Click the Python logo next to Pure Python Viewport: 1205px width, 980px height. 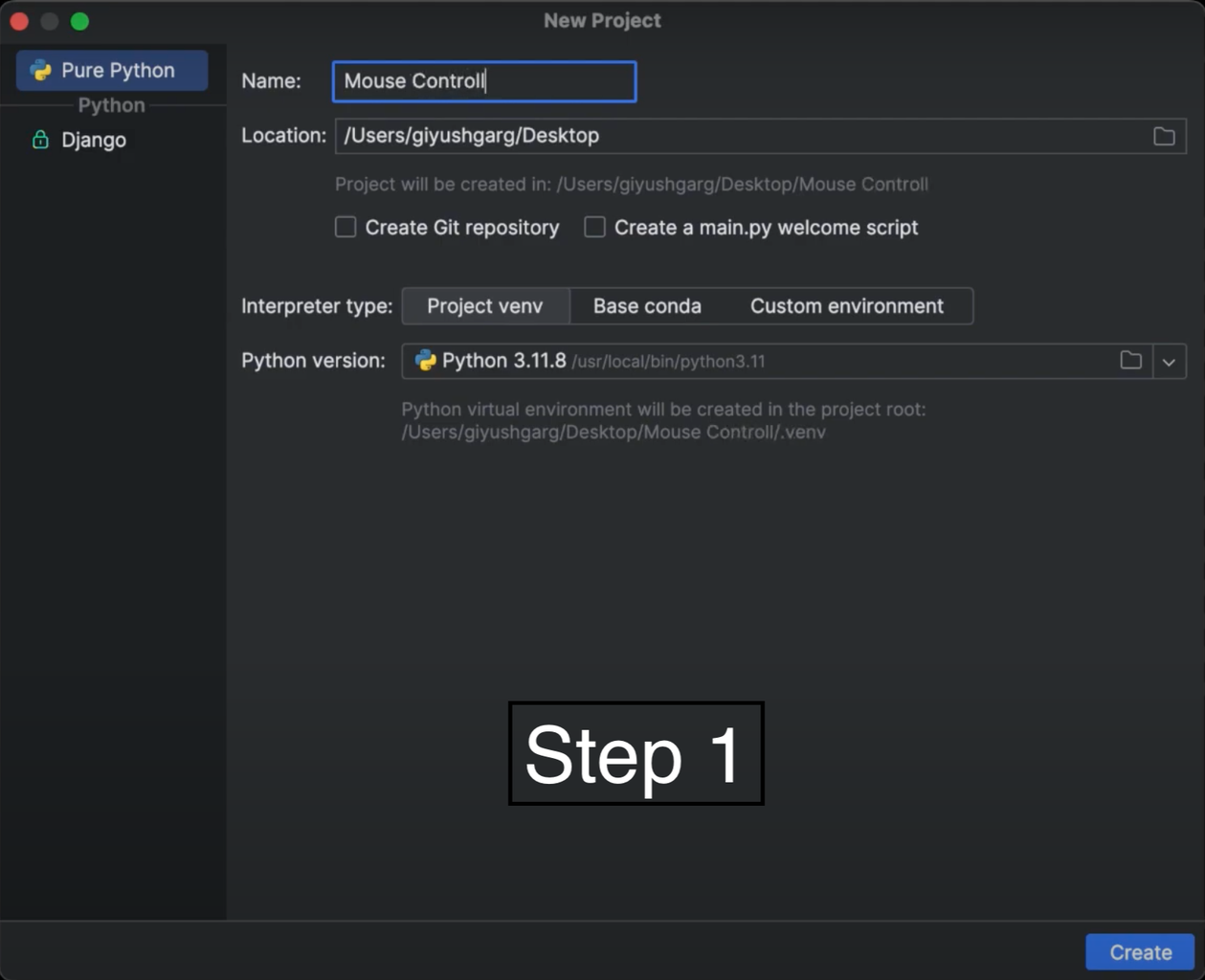click(40, 69)
